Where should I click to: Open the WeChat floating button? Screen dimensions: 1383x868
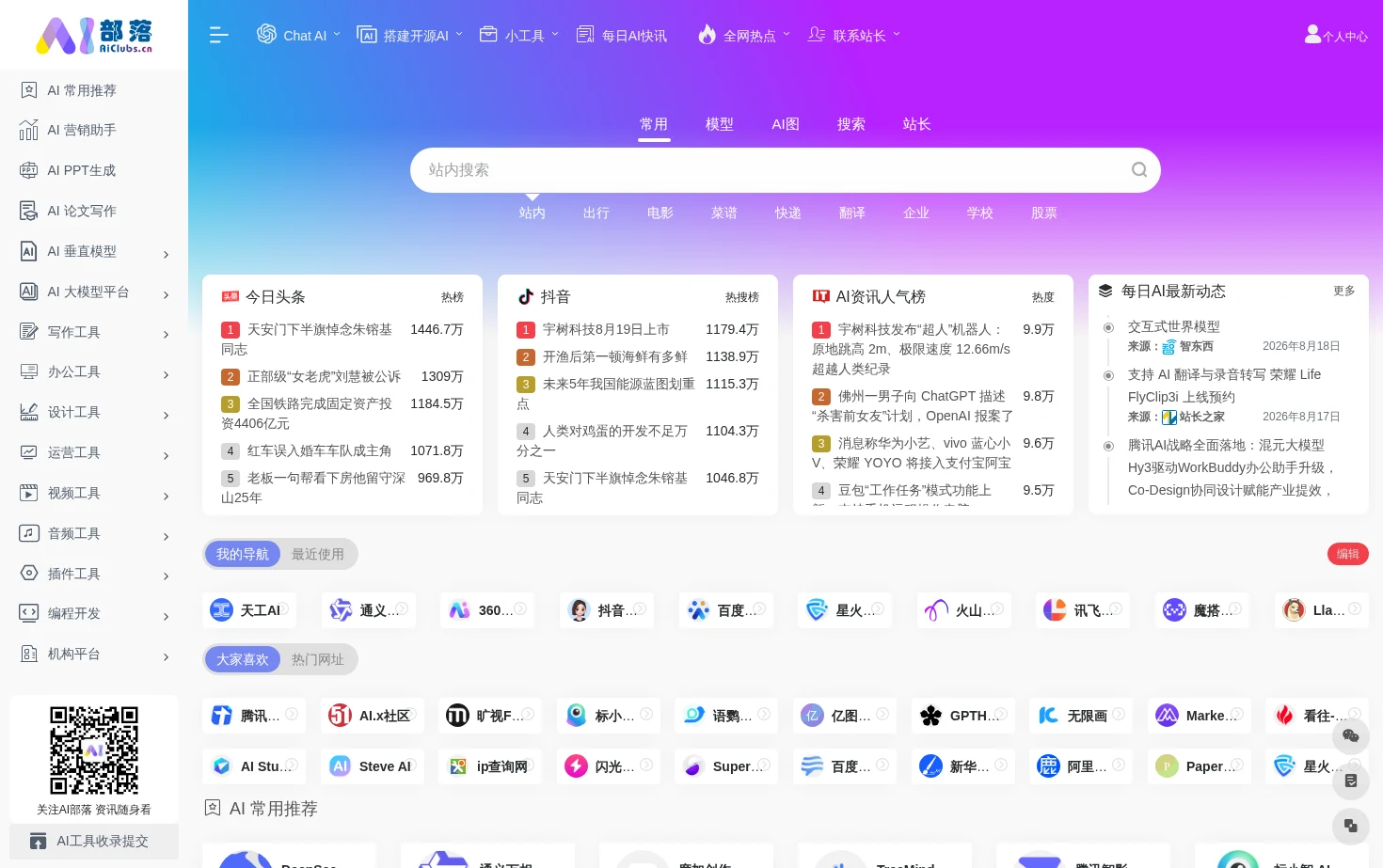[1351, 735]
